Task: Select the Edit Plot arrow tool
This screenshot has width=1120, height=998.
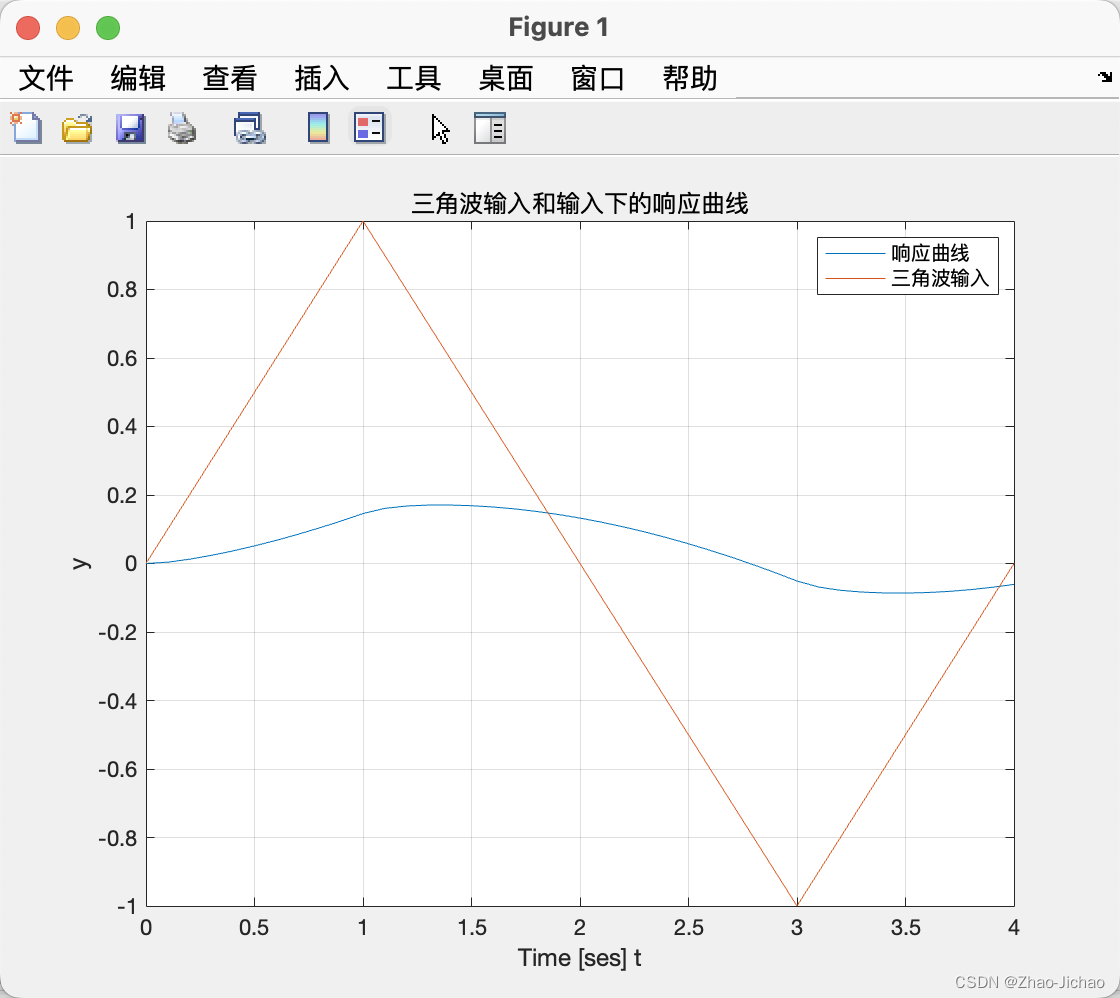Action: click(x=437, y=128)
